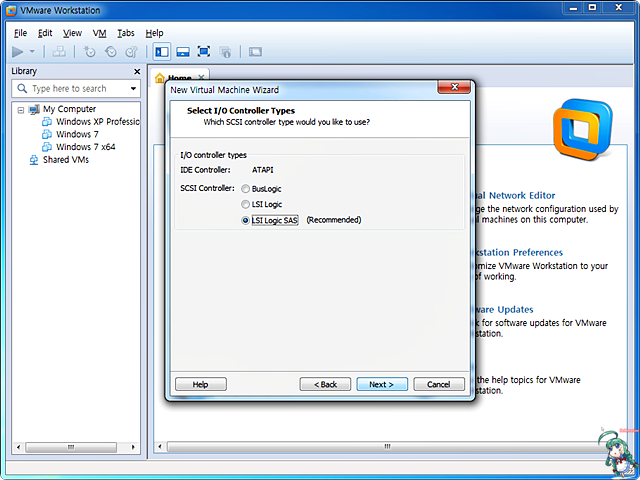The height and width of the screenshot is (480, 640).
Task: Click the Windows 7 x64 VM icon
Action: pyautogui.click(x=47, y=147)
